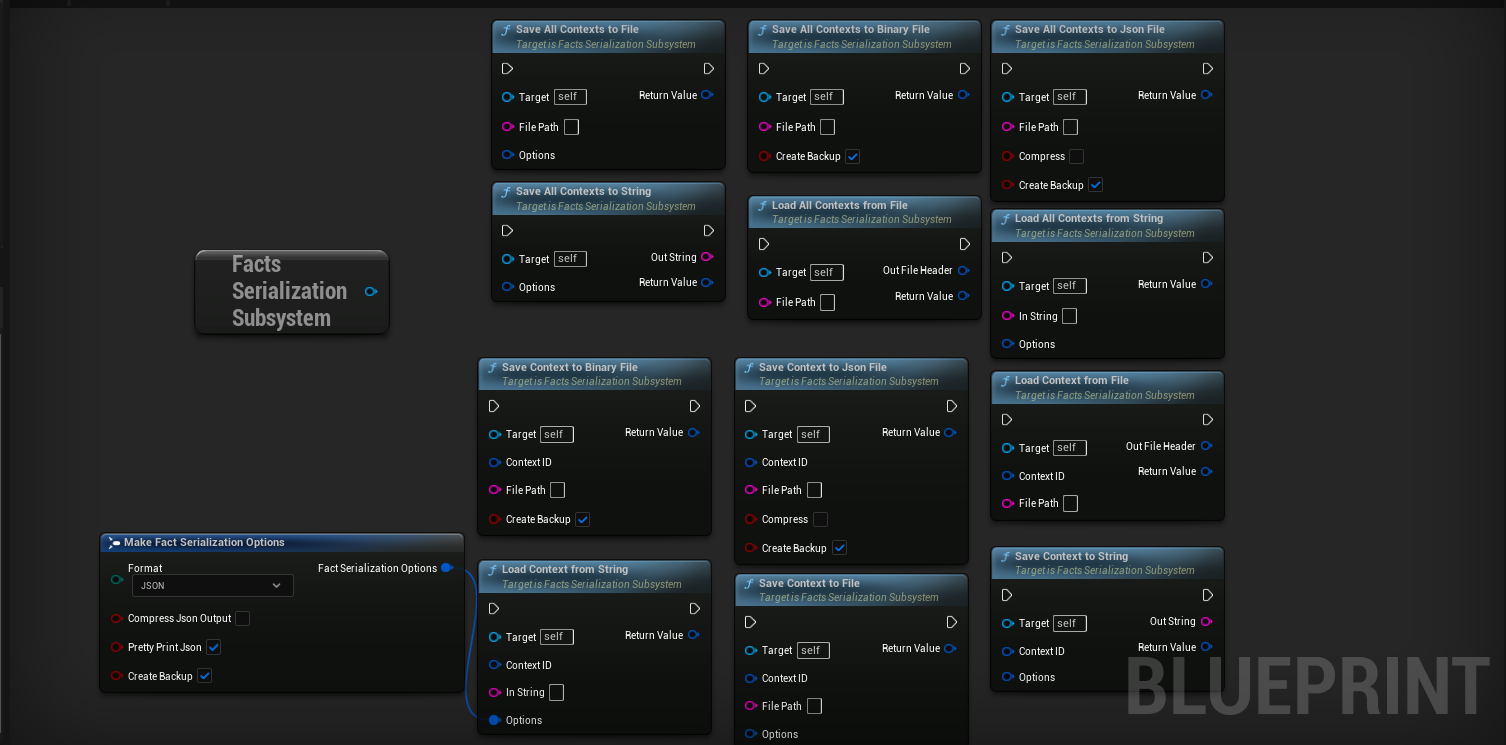Click File Path pin on Save Context to Json File
Screen dimensions: 1506x745
point(750,490)
